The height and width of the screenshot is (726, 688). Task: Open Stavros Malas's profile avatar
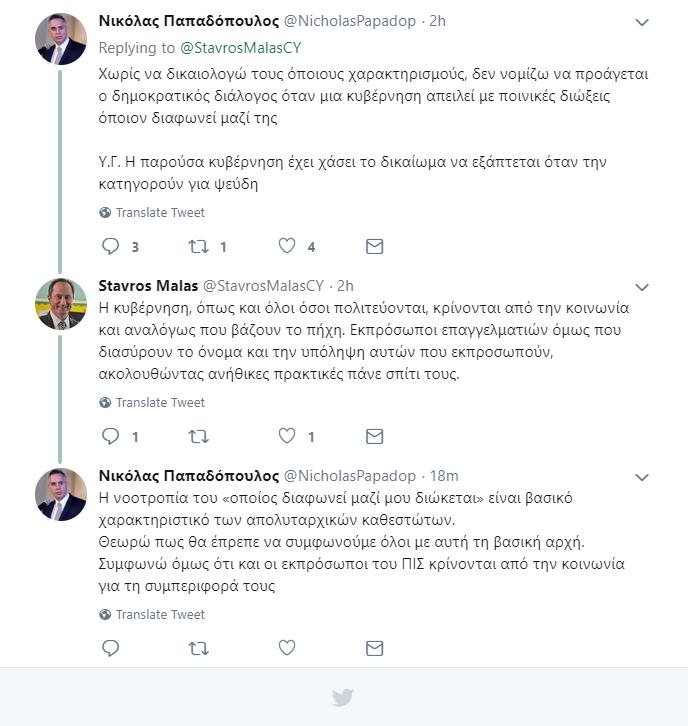[61, 304]
